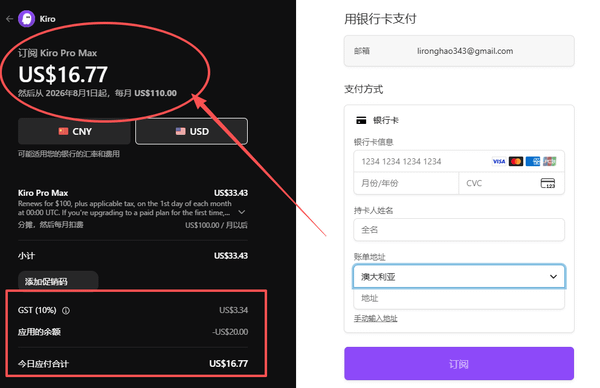This screenshot has height=388, width=600.
Task: Click the Visa card logo
Action: pyautogui.click(x=499, y=161)
